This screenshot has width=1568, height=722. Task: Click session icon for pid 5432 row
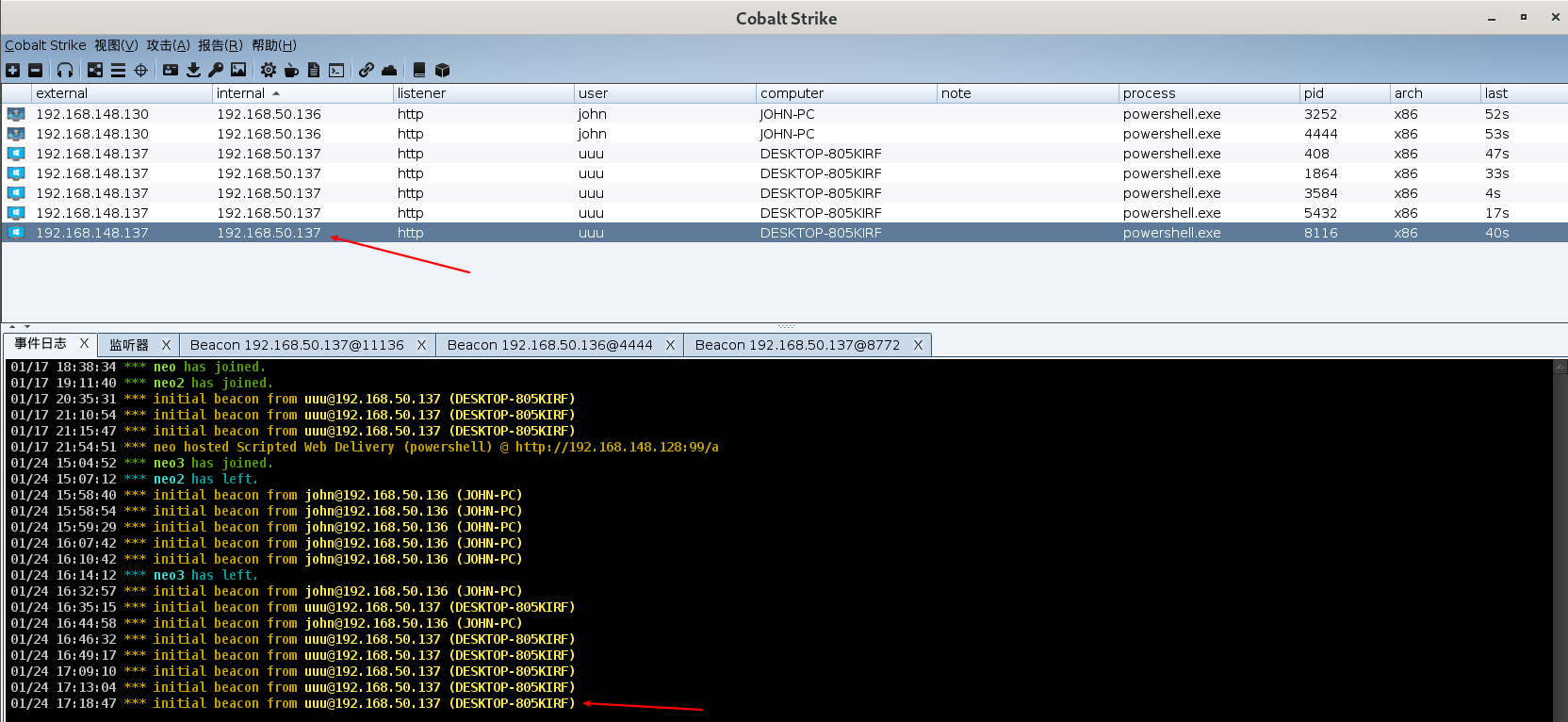coord(16,213)
